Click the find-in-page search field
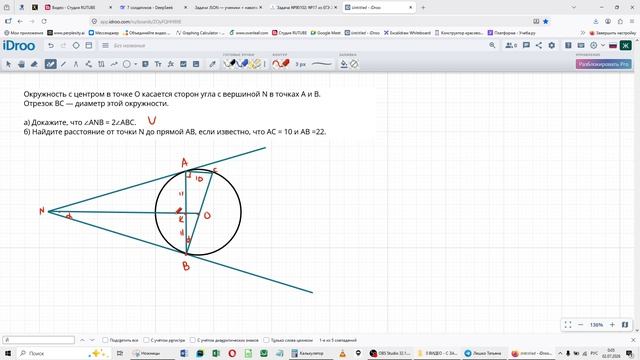Viewport: 640px width, 360px height. (x=39, y=340)
